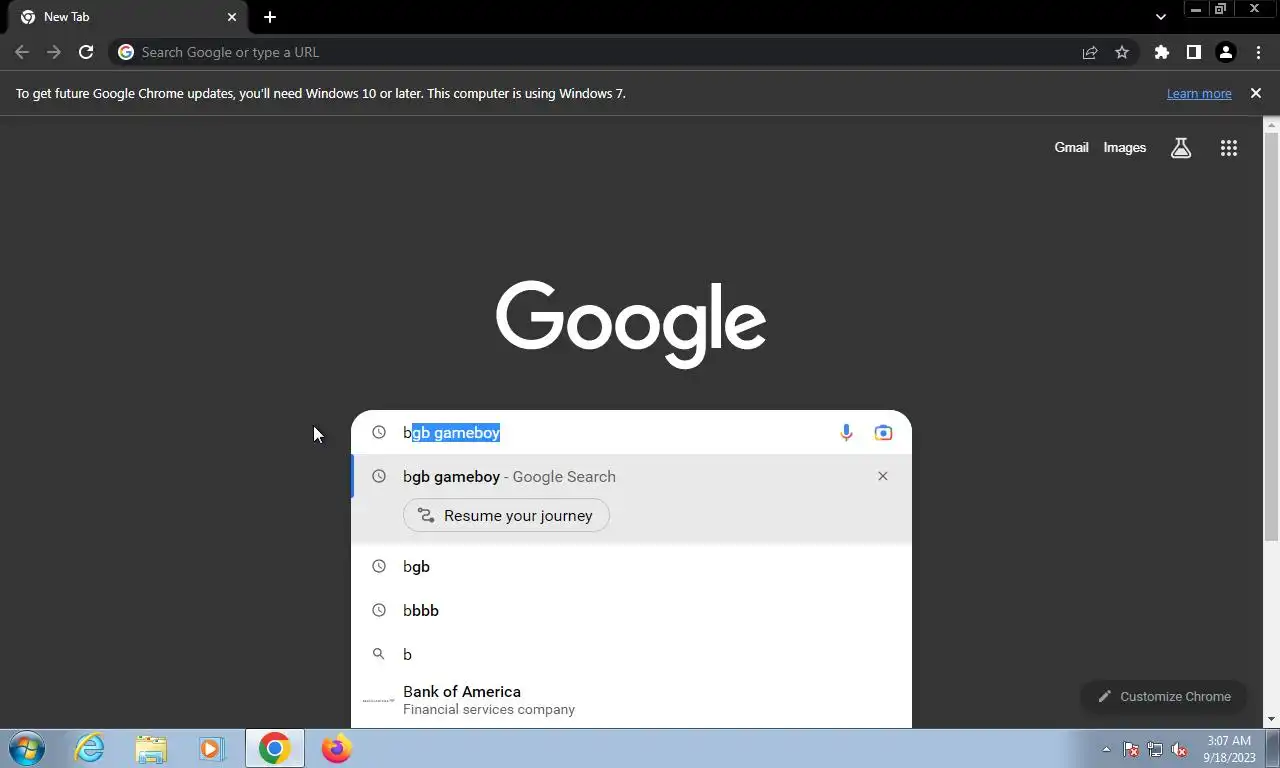The width and height of the screenshot is (1280, 768).
Task: Show hidden system tray icons
Action: [x=1106, y=749]
